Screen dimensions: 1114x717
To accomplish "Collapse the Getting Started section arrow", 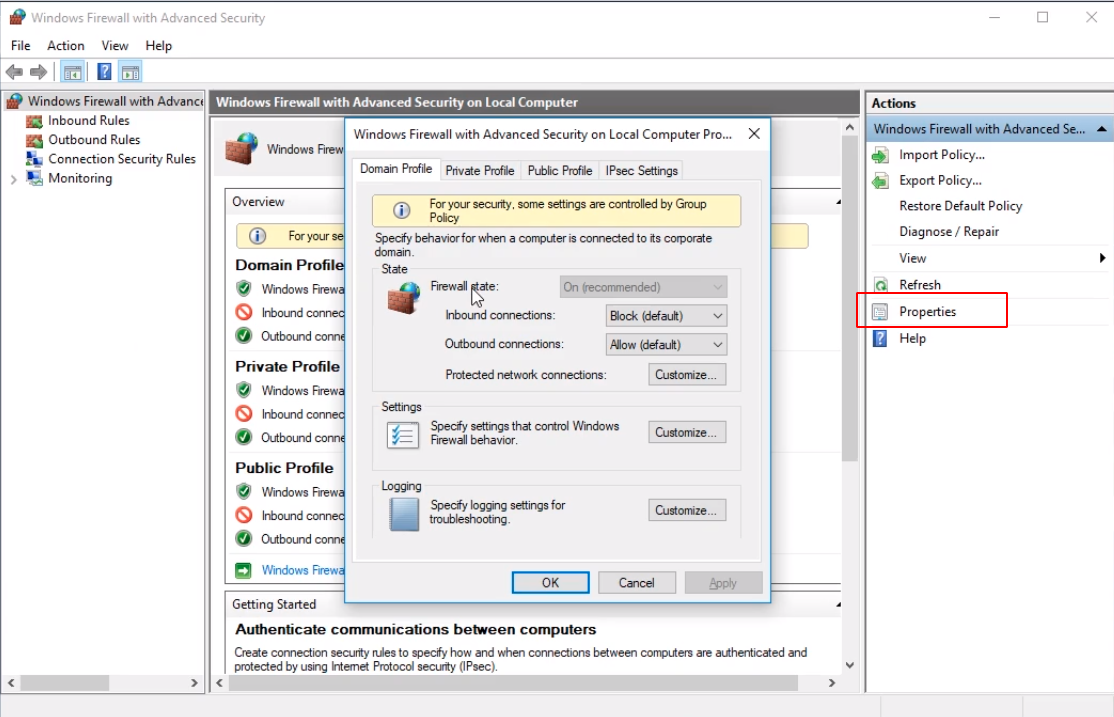I will (x=838, y=605).
